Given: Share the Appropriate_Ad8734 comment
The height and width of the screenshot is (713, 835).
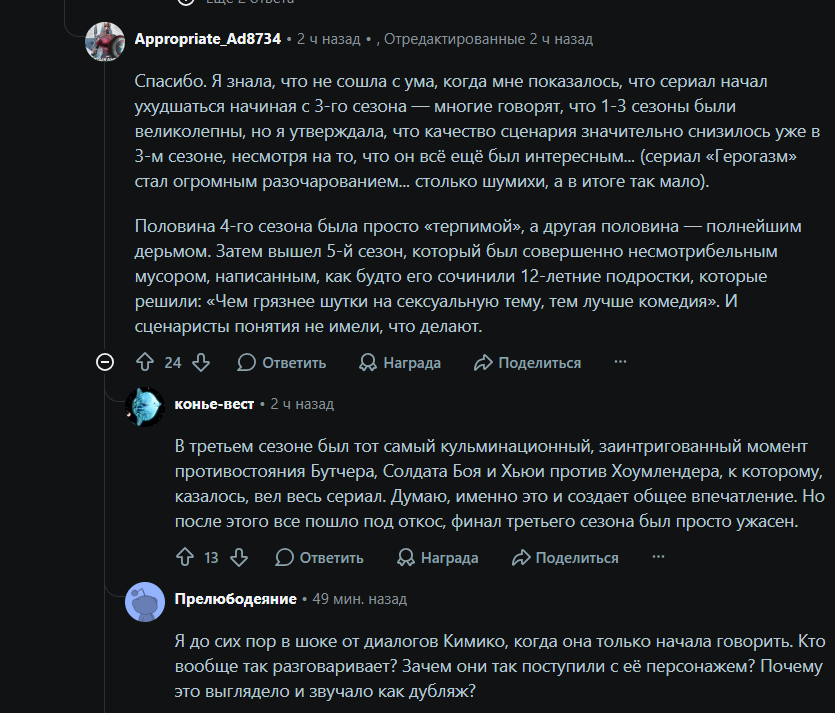Looking at the screenshot, I should click(x=528, y=363).
